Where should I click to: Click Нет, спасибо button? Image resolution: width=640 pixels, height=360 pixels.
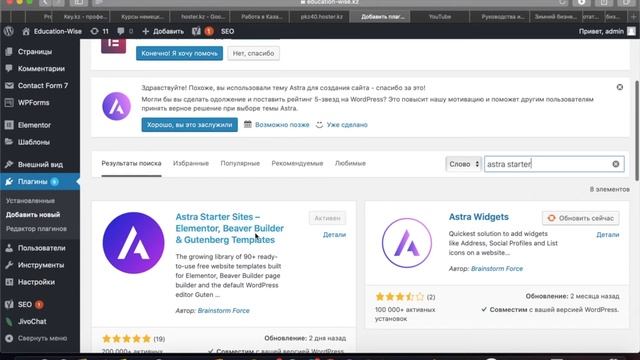[253, 53]
